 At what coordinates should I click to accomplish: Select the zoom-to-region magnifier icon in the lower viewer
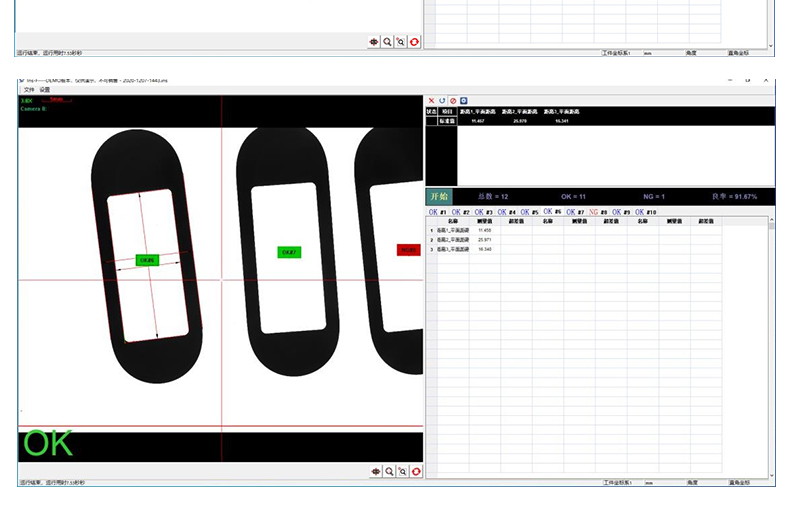[401, 470]
